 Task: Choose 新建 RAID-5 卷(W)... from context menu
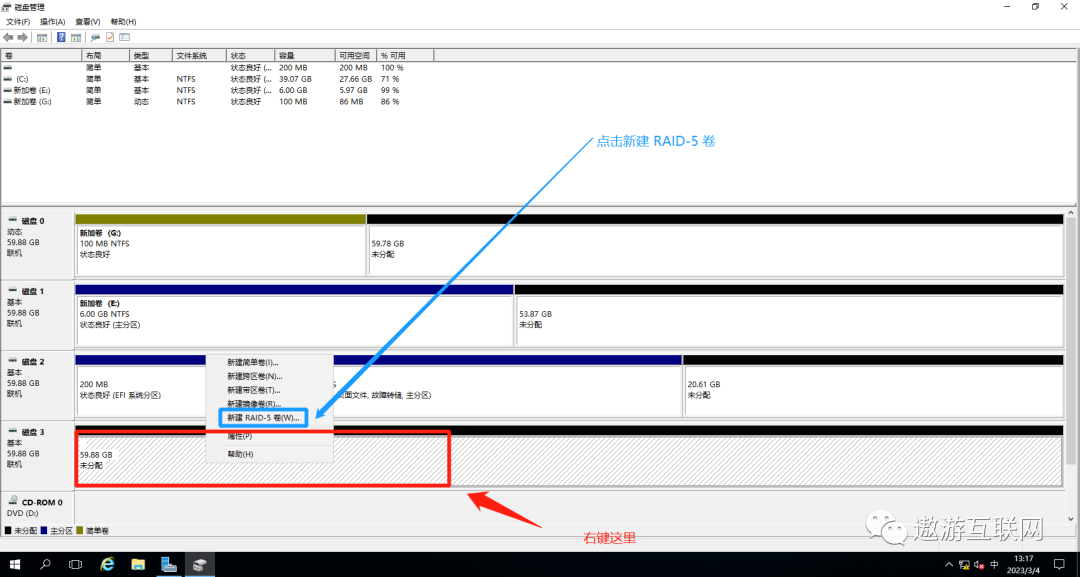tap(270, 417)
